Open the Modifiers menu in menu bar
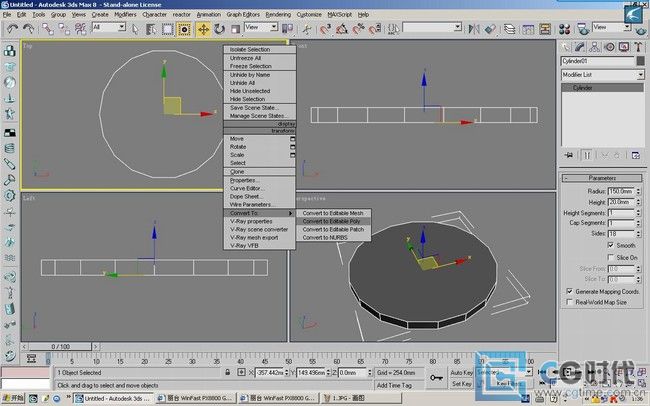650x406 pixels. (125, 14)
